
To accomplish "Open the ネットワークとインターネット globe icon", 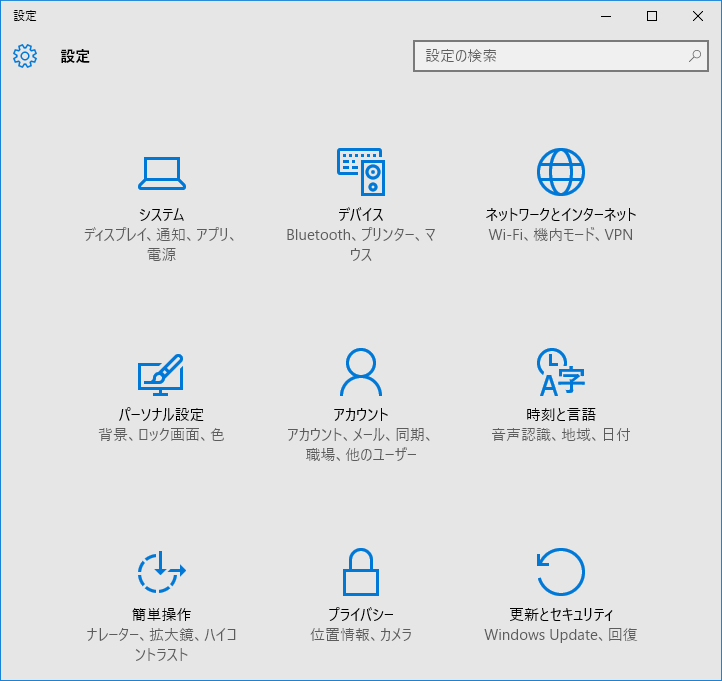I will pyautogui.click(x=560, y=172).
